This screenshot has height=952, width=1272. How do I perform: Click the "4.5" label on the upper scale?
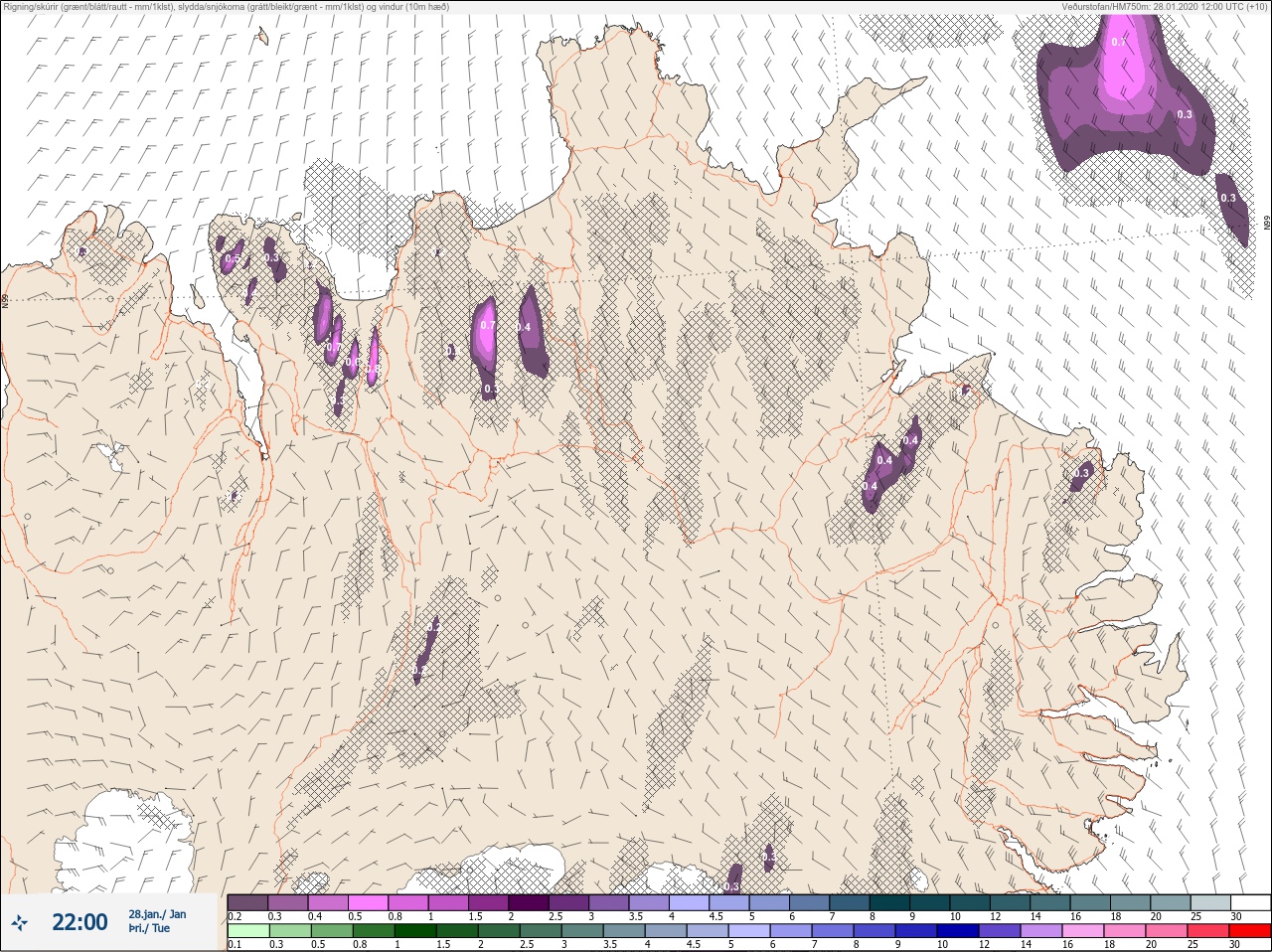714,916
